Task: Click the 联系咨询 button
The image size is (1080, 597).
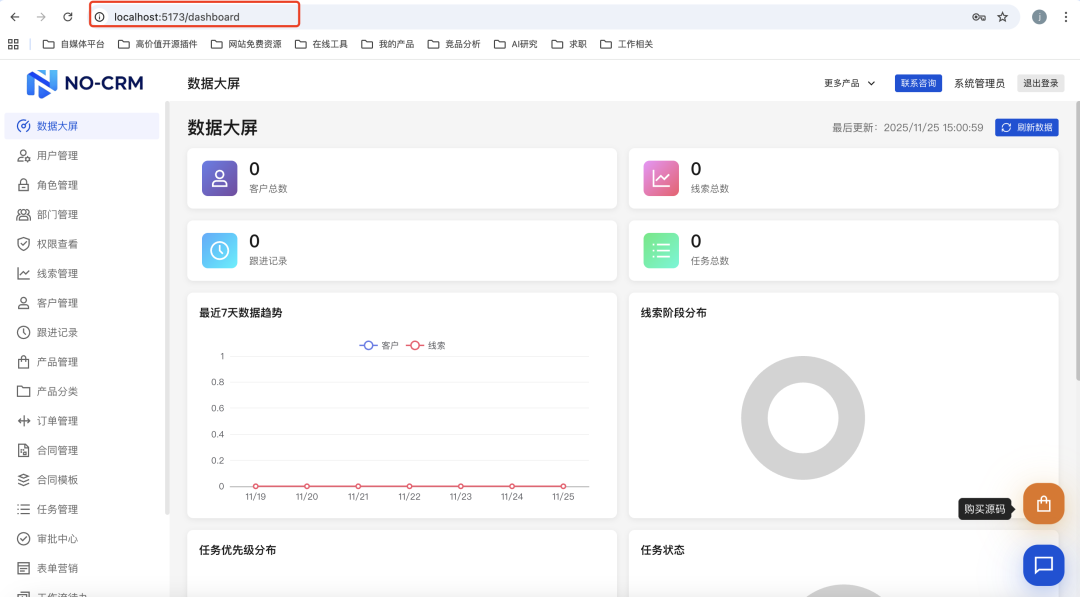Action: [918, 83]
